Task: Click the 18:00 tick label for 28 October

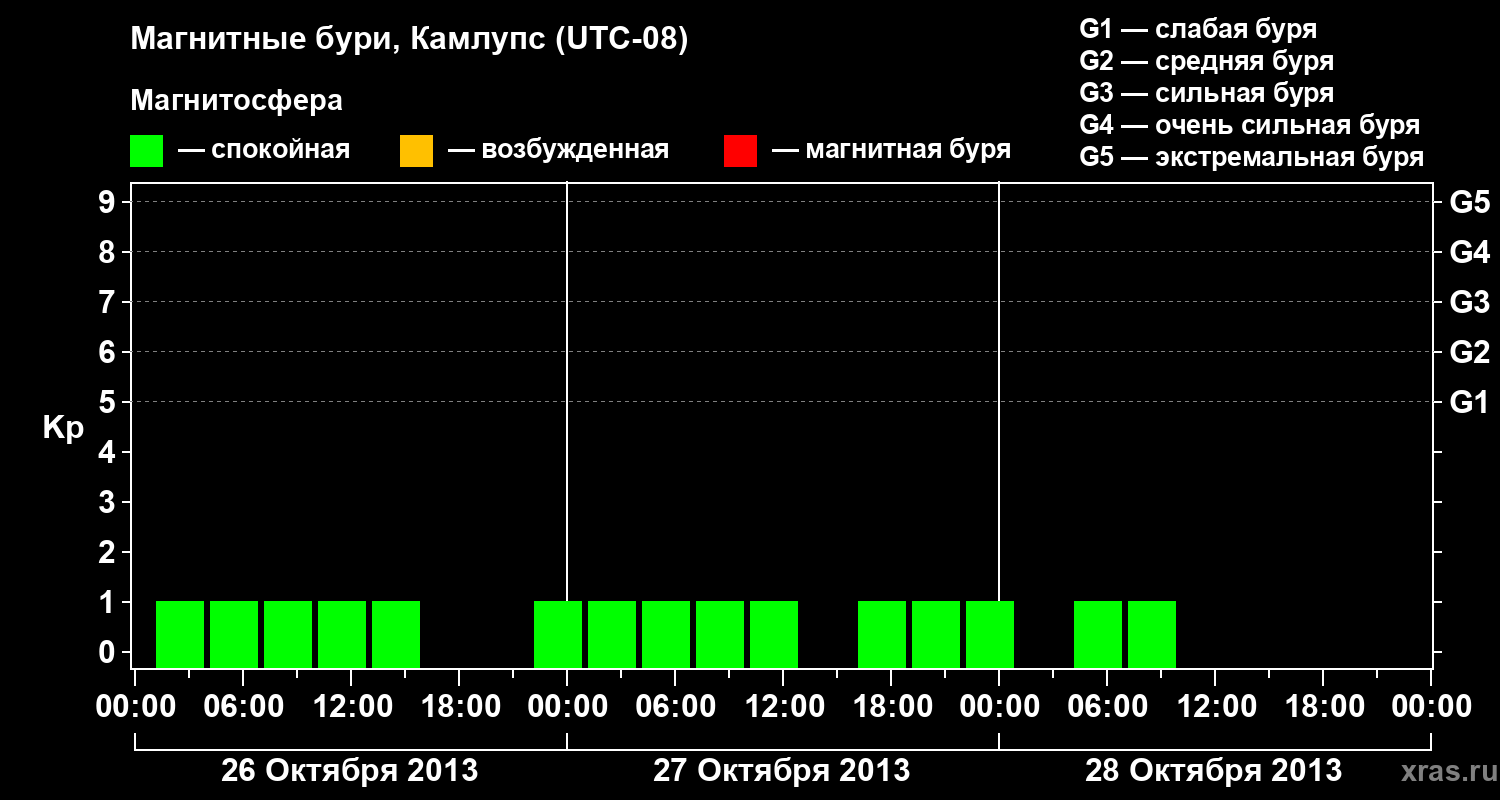Action: tap(1323, 707)
